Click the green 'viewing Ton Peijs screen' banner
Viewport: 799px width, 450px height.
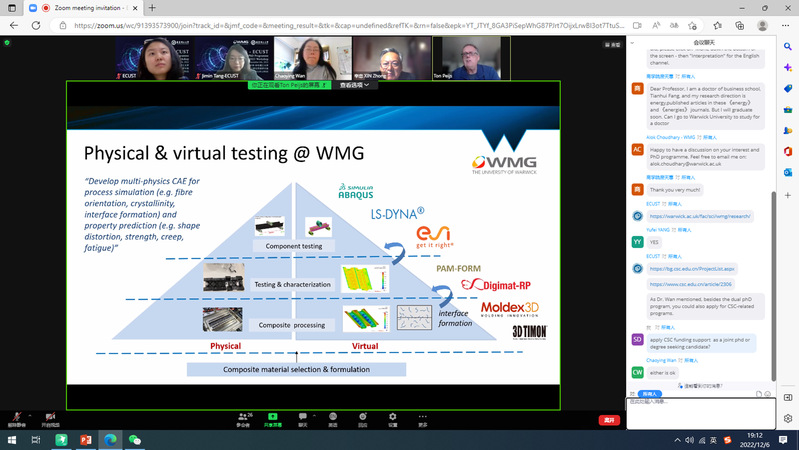tap(289, 85)
